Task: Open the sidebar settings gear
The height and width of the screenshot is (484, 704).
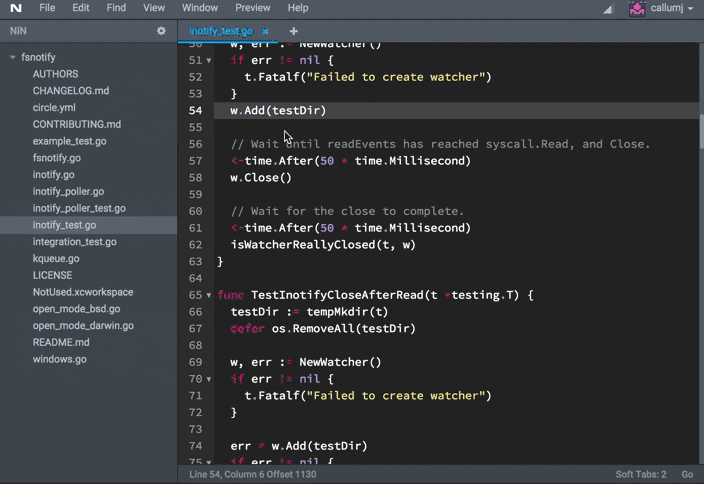Action: (161, 31)
